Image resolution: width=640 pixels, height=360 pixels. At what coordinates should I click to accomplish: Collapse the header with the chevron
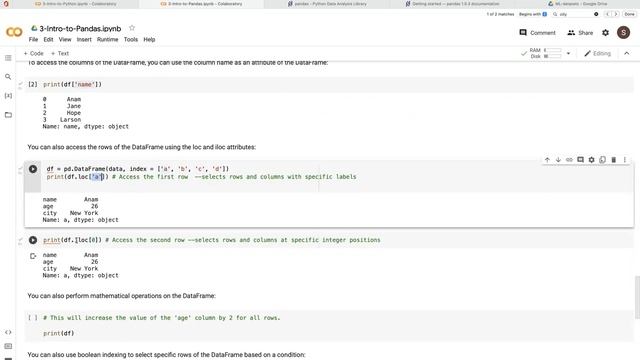point(627,53)
